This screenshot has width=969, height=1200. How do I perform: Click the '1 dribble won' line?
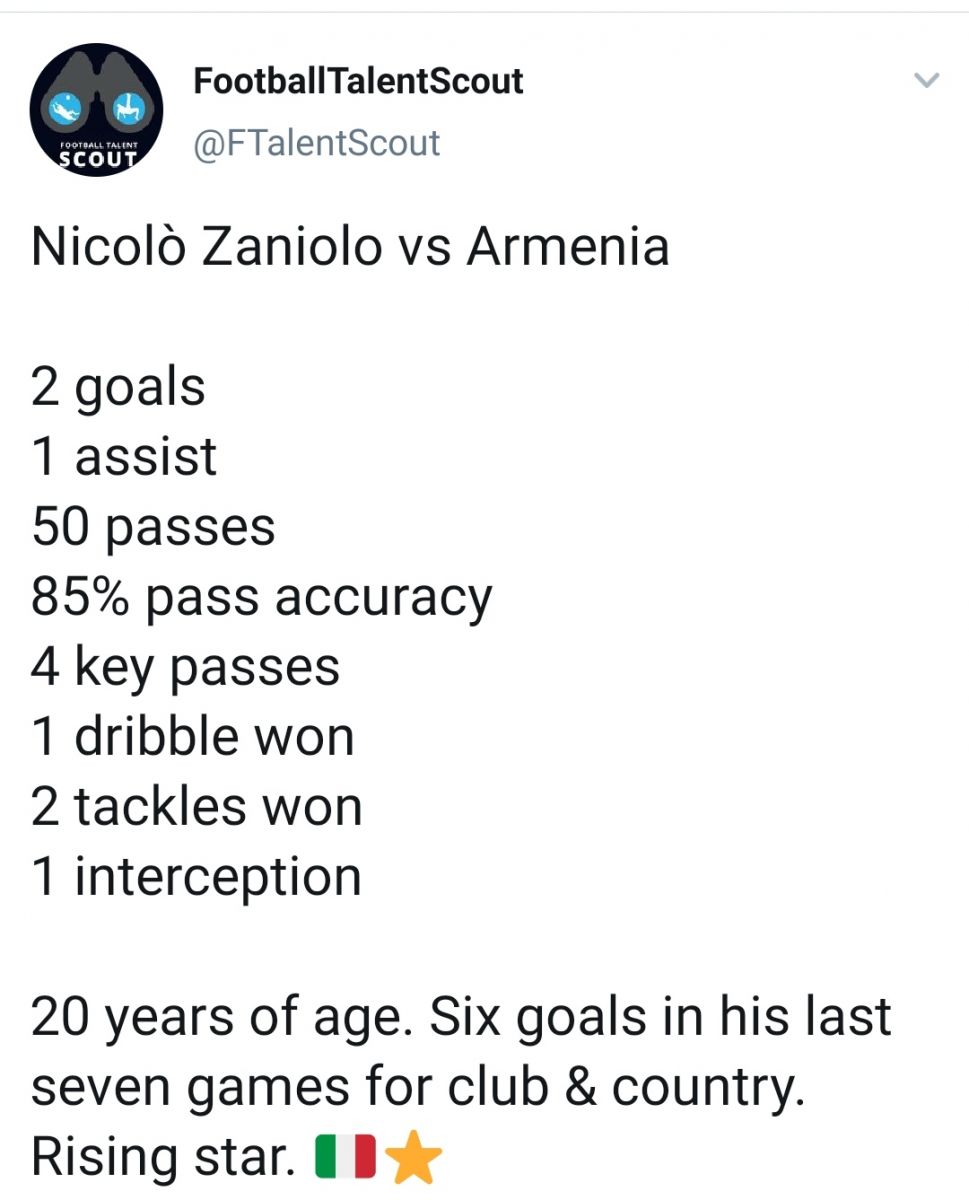click(193, 736)
